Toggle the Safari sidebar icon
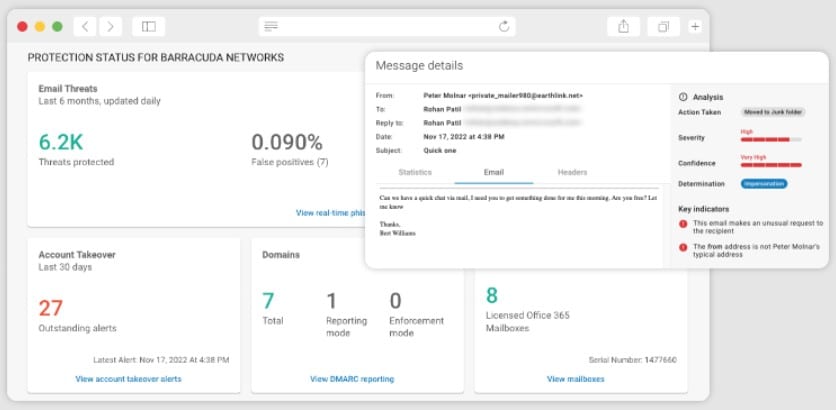836x410 pixels. 149,27
